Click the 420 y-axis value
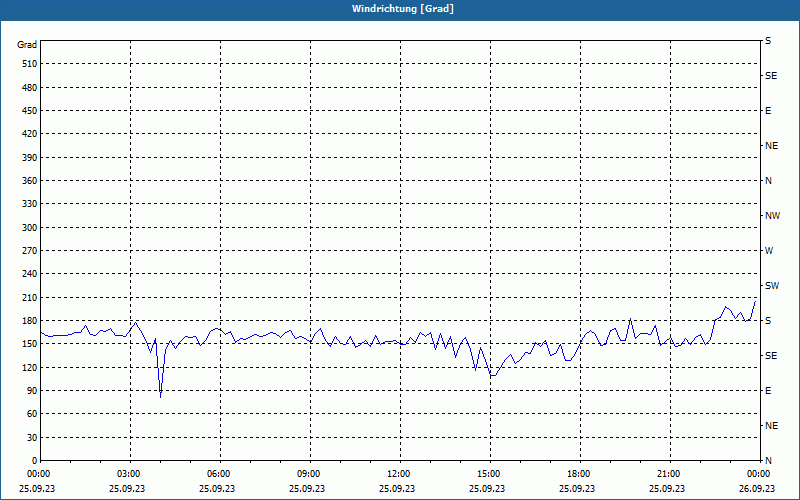800x500 pixels. [x=30, y=134]
